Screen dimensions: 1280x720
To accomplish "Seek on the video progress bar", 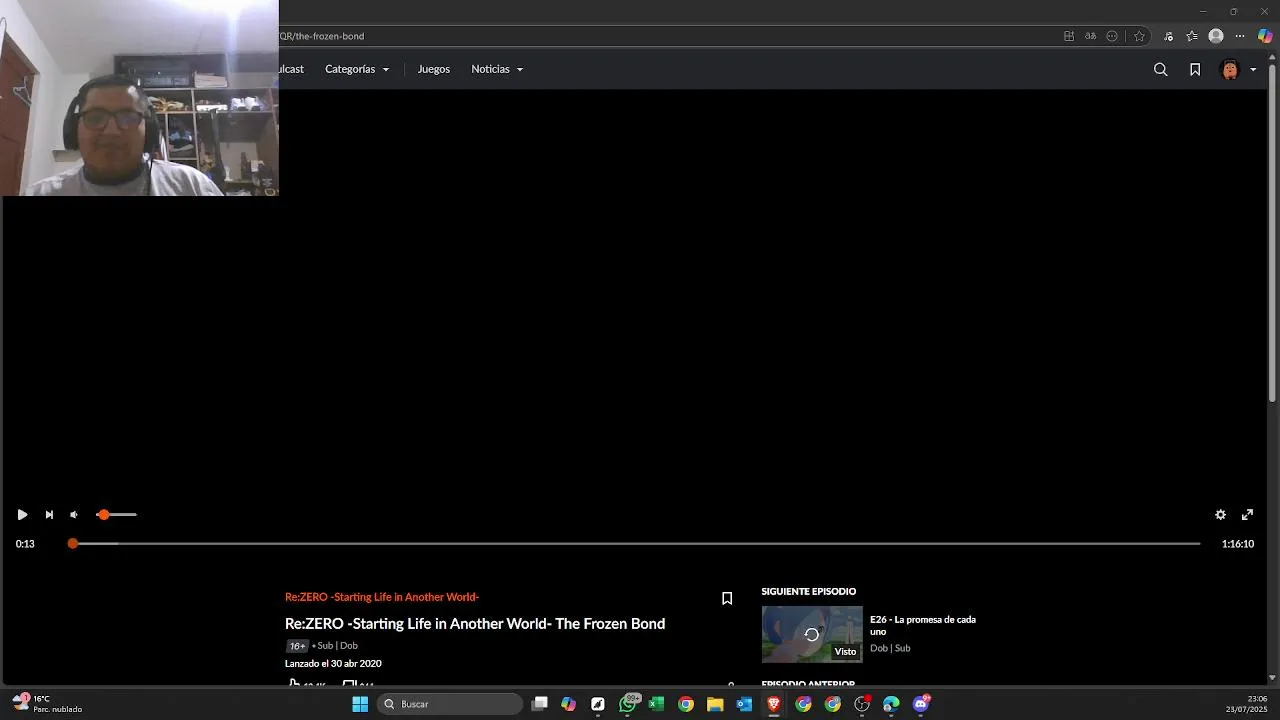I will (636, 544).
